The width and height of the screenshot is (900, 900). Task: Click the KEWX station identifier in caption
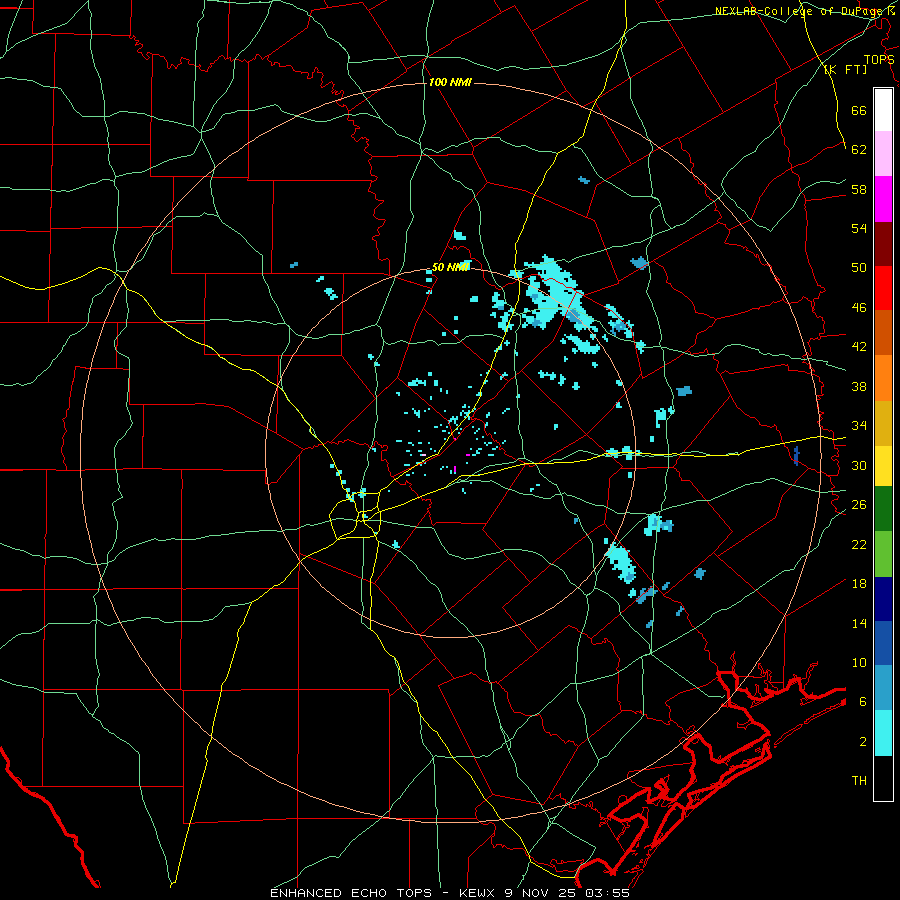[x=476, y=893]
